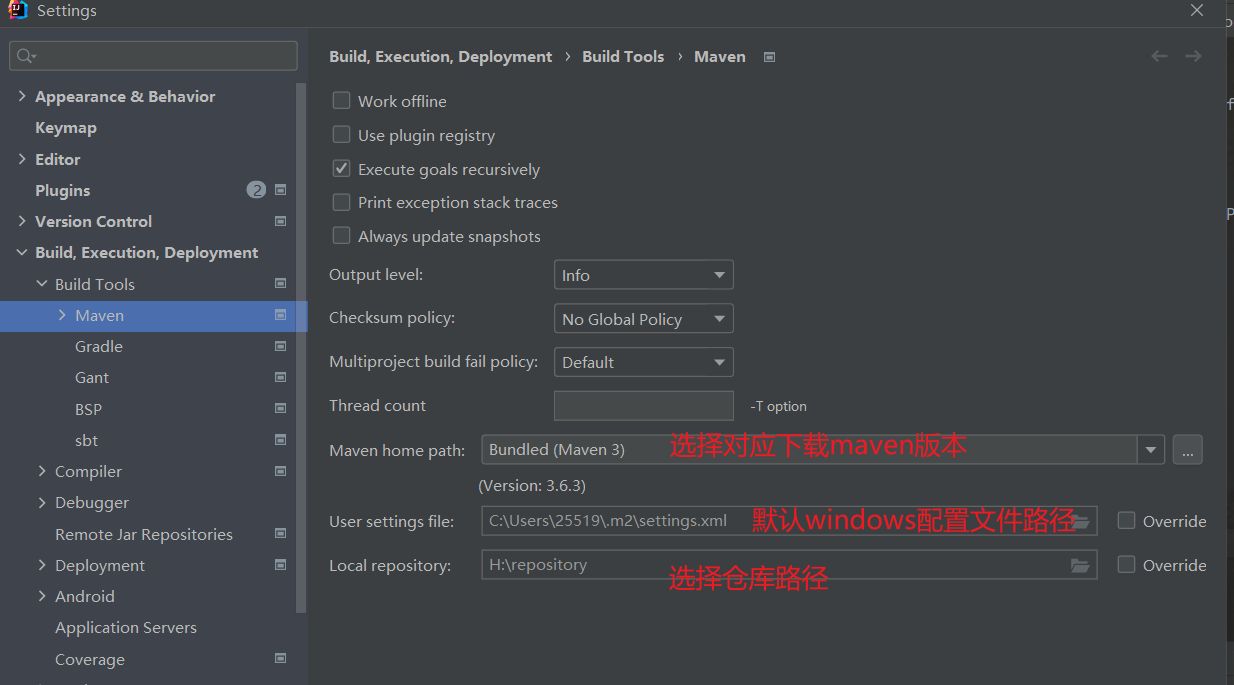Open Multiproject build fail policy dropdown

coord(644,362)
